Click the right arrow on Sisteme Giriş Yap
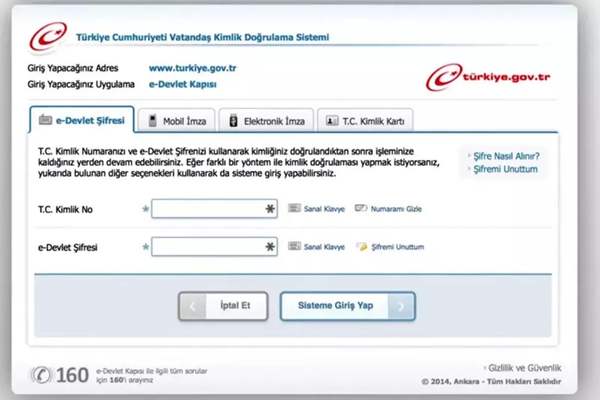Screen dimensions: 600x400 click(401, 306)
